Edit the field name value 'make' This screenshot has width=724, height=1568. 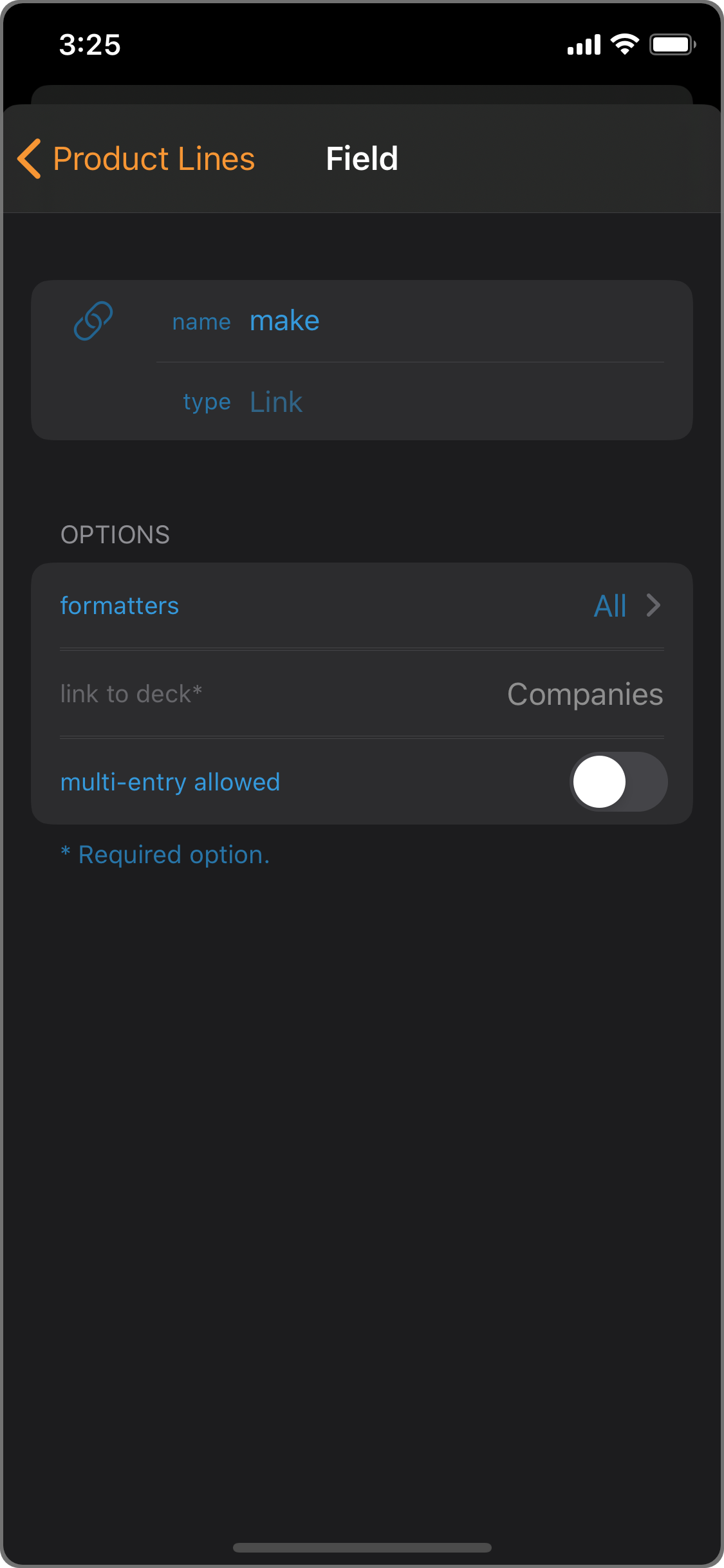(284, 321)
